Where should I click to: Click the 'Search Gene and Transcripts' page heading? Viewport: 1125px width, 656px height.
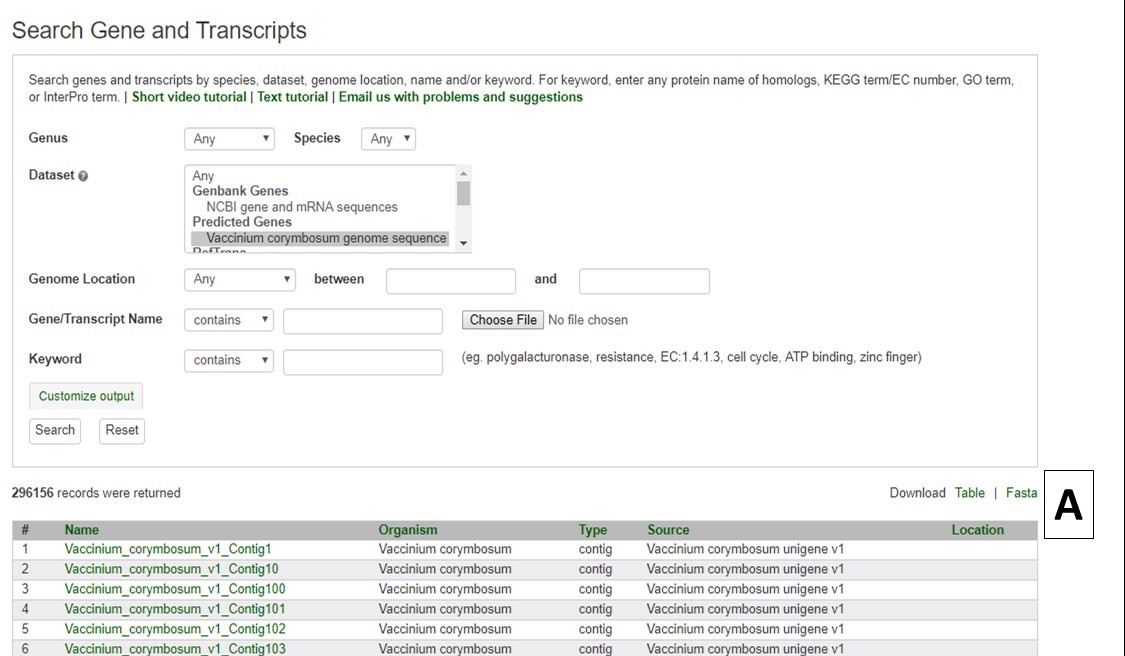159,30
